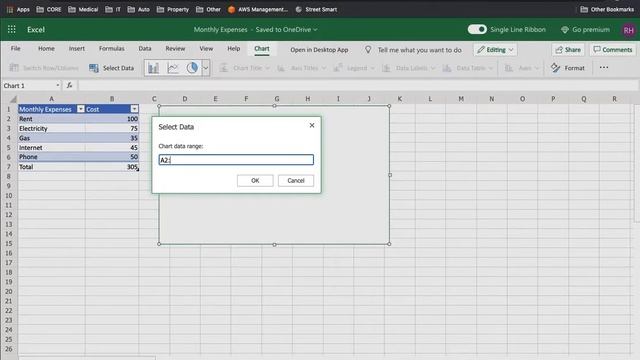Viewport: 640px width, 360px height.
Task: Click the Go premium diamond link
Action: point(586,29)
